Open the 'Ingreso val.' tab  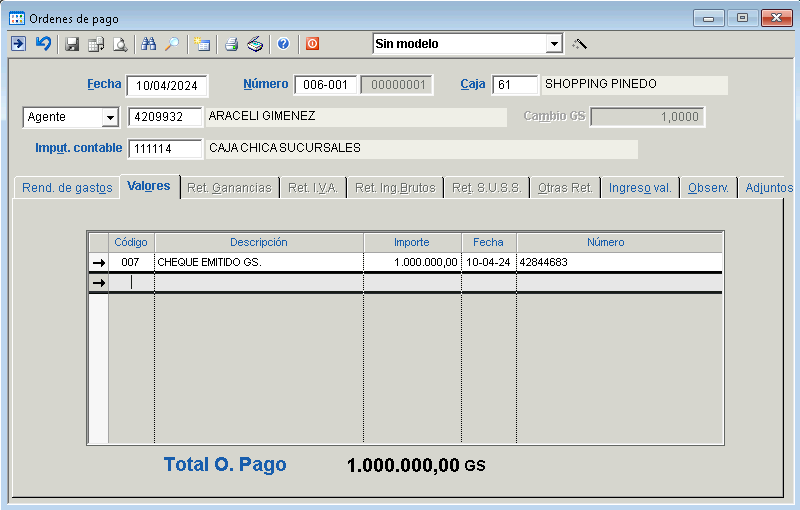point(640,188)
